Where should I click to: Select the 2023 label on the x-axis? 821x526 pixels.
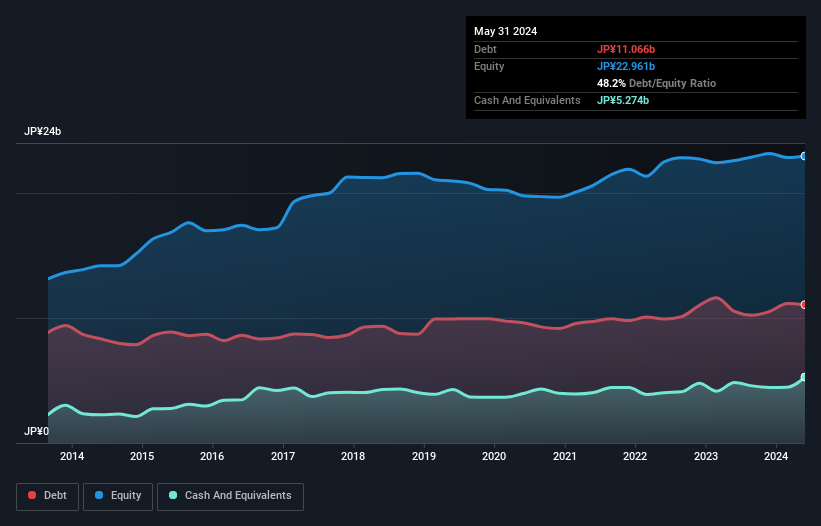(706, 456)
